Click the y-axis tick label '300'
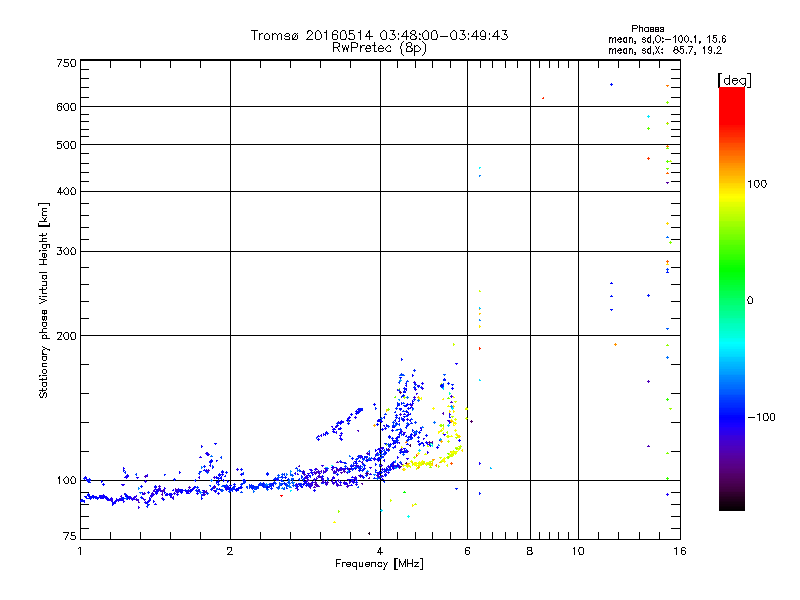 66,252
